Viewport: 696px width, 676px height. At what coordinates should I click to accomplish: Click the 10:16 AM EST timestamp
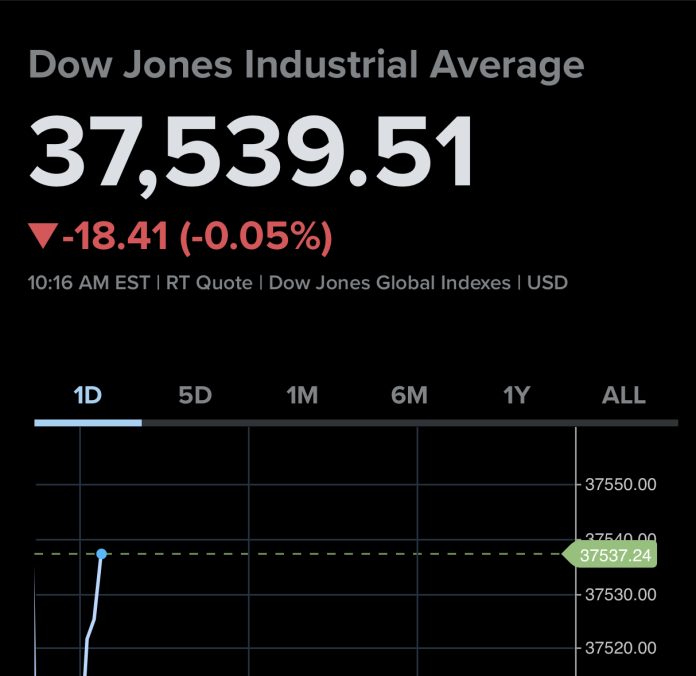point(86,283)
